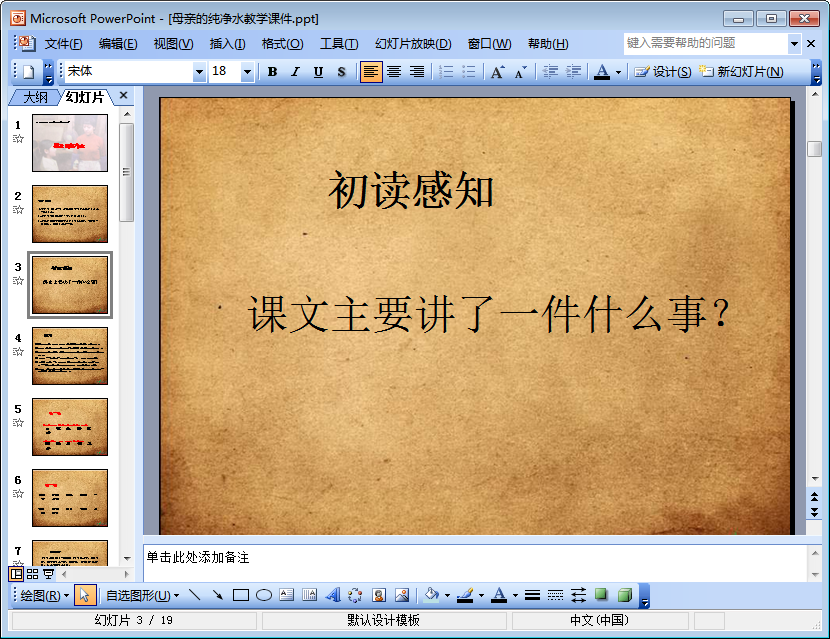Screen dimensions: 830x639
Task: Select the Arrow drawing tool
Action: coord(218,596)
